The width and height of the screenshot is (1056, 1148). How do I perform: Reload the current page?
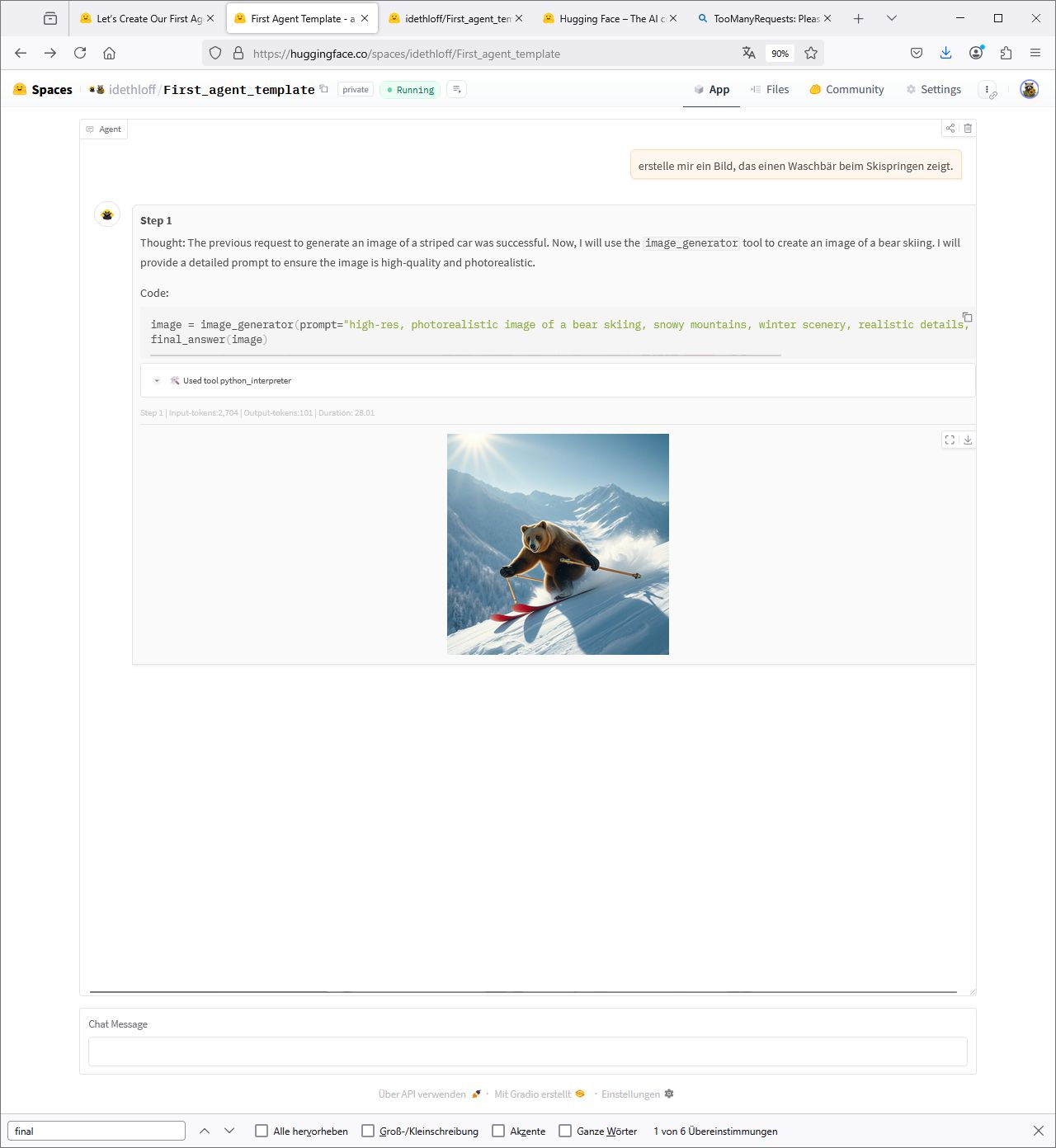point(80,53)
